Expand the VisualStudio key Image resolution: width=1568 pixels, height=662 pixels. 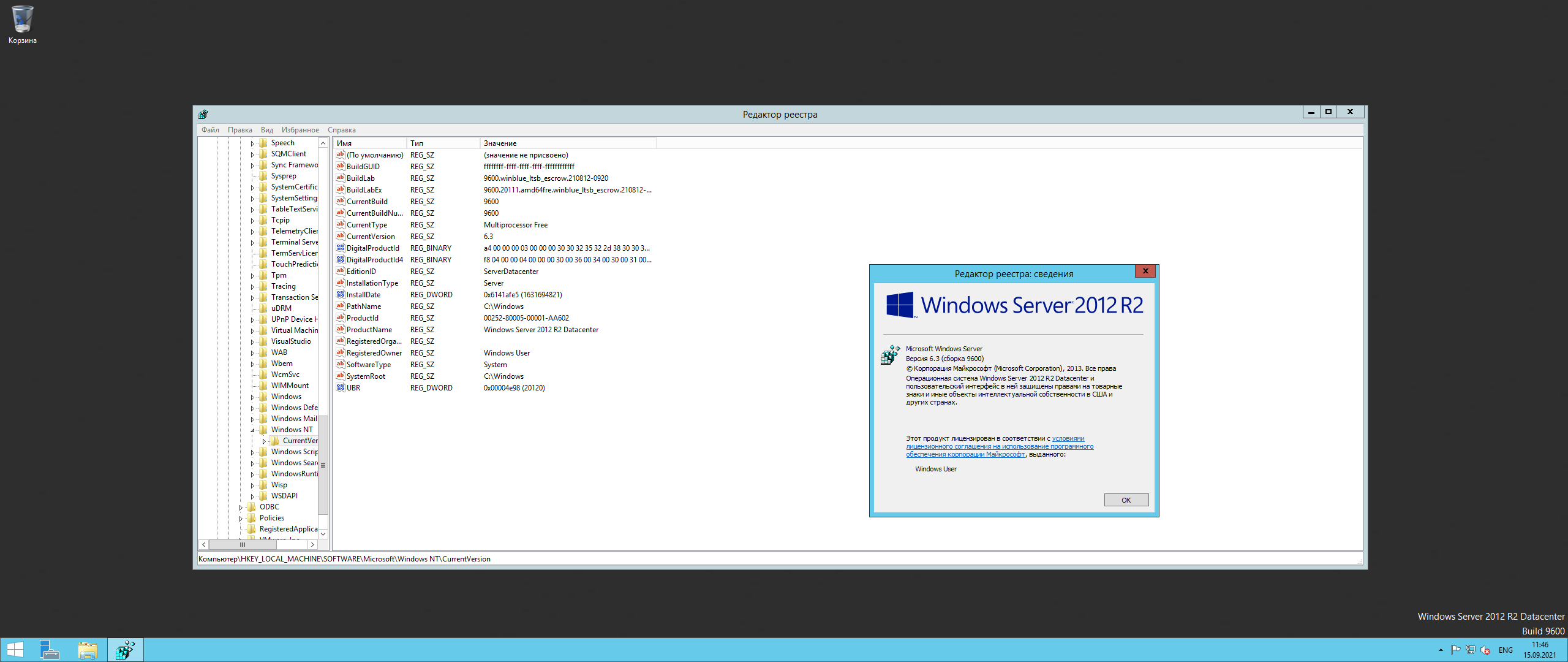pos(252,342)
